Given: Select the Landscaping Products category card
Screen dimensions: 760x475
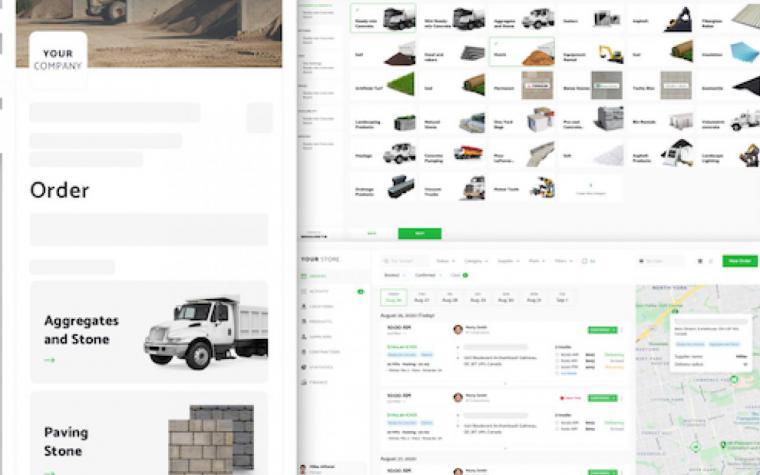Looking at the screenshot, I should [383, 119].
